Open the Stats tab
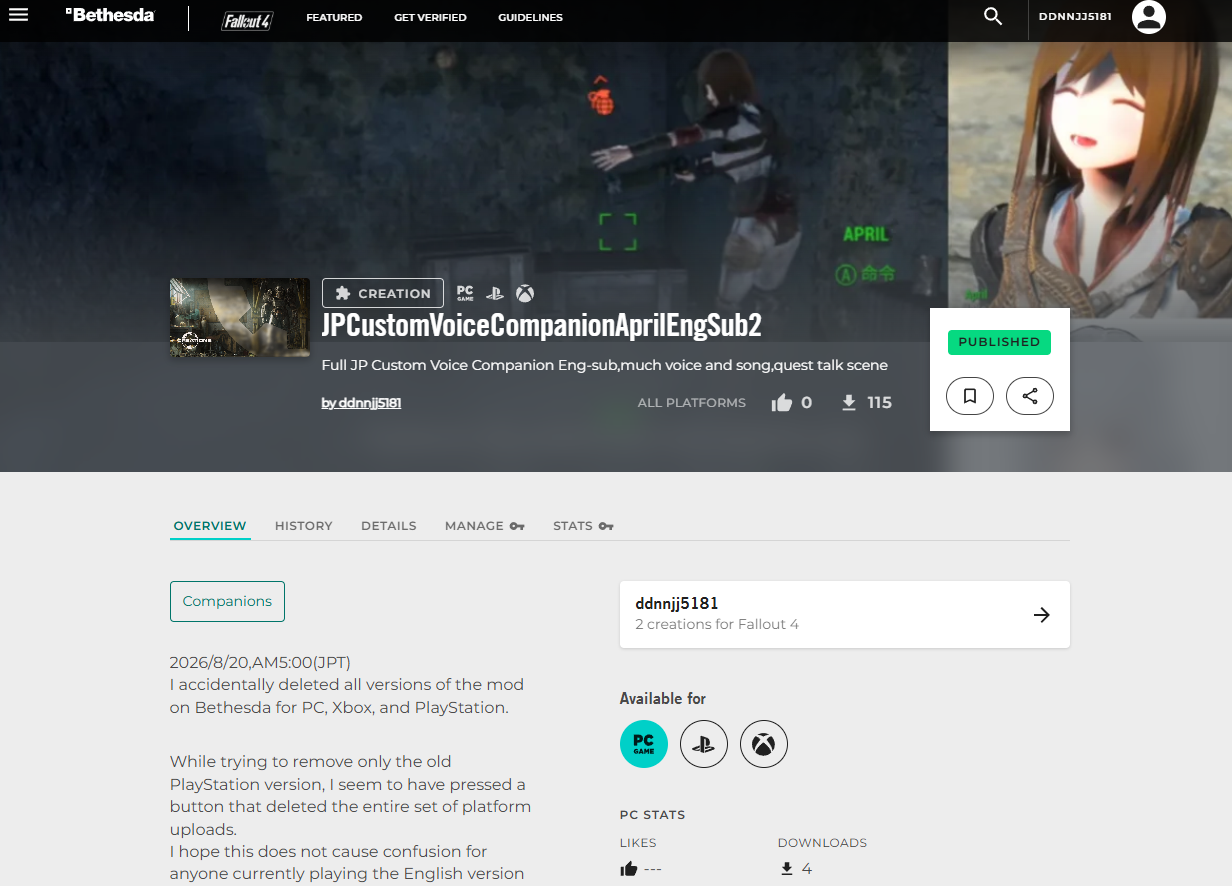1232x886 pixels. point(583,526)
